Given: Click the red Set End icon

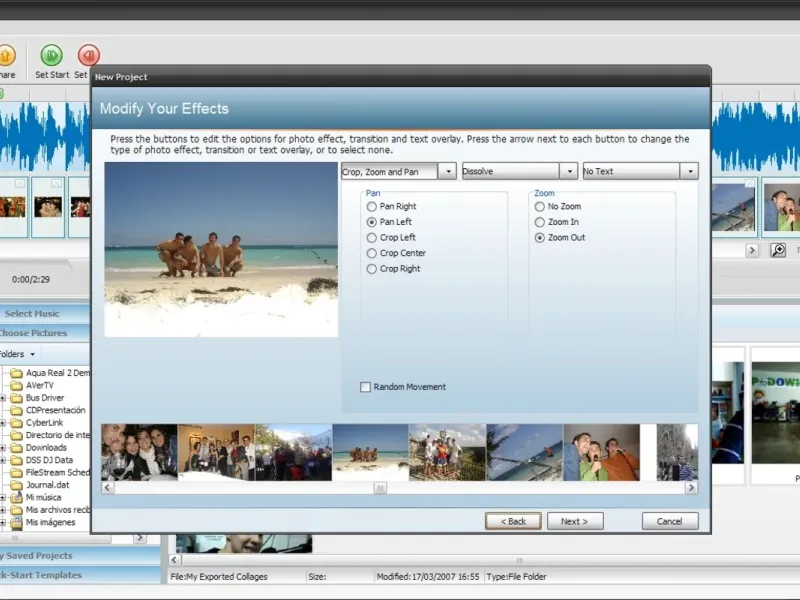Looking at the screenshot, I should 88,55.
